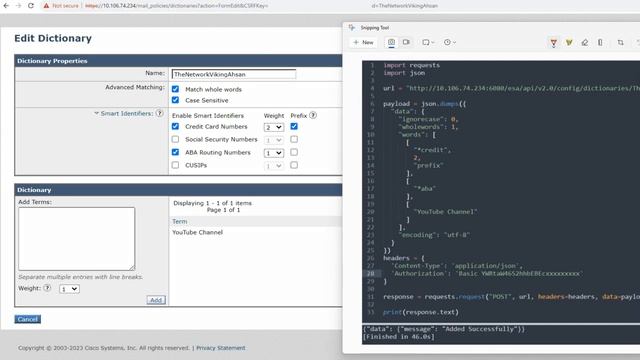Enable Social Security Numbers identifier
This screenshot has height=360, width=640.
point(176,139)
